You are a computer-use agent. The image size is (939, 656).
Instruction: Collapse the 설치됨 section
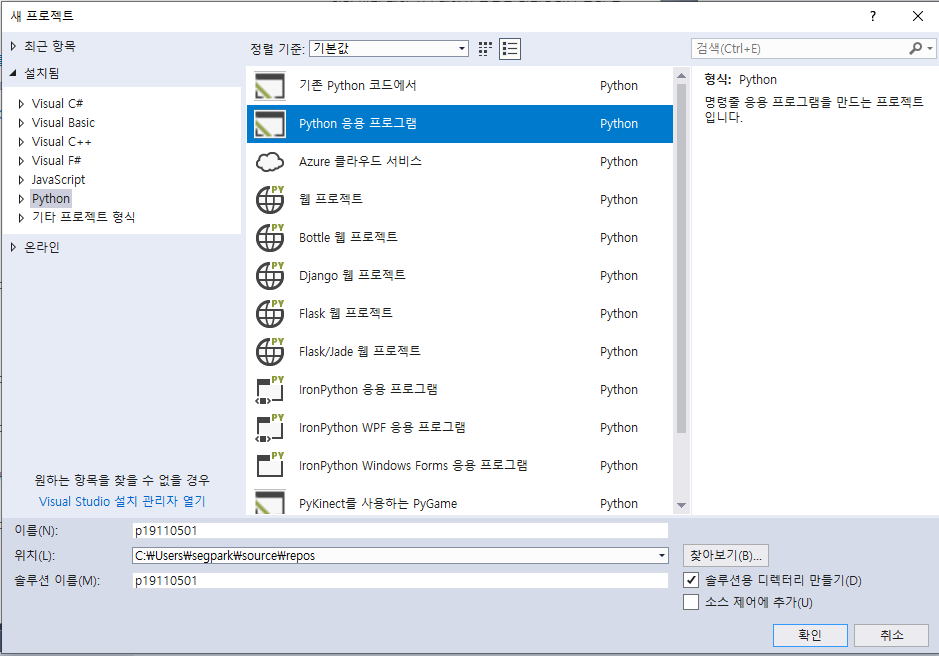click(x=13, y=73)
